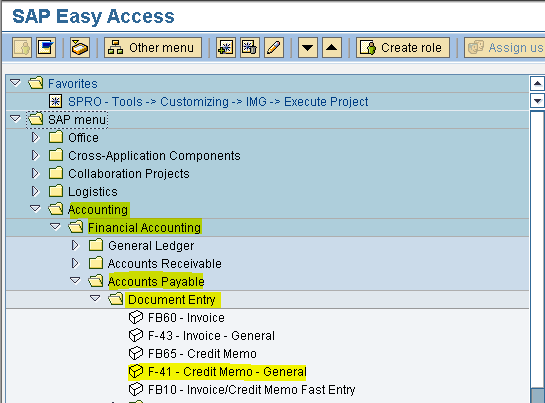
Task: Select FB65 - Credit Memo transaction
Action: (x=202, y=354)
